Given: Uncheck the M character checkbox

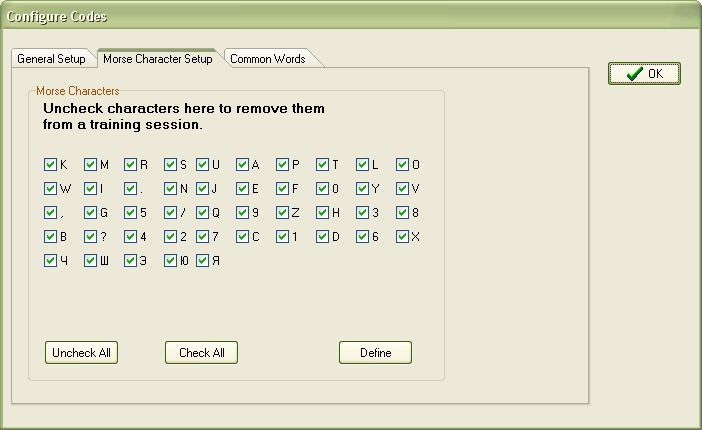Looking at the screenshot, I should (90, 164).
